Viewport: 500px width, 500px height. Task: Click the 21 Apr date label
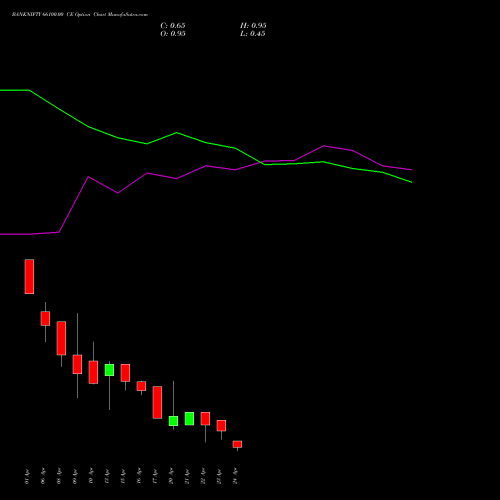click(187, 476)
